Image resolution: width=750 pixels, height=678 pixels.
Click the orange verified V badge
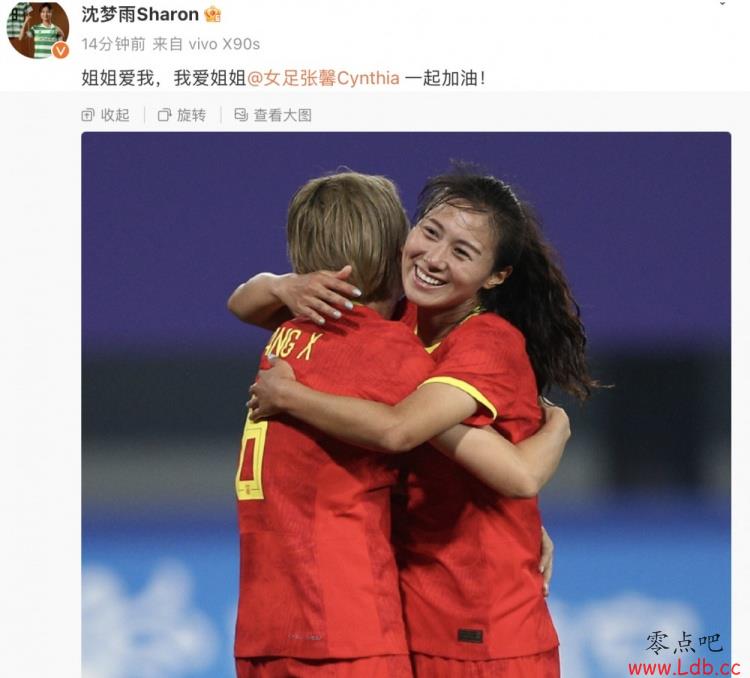pos(60,50)
